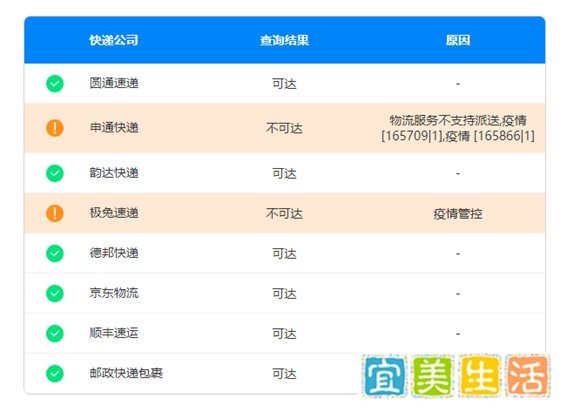Click the dash reason in 德邦快递 row

[x=458, y=254]
